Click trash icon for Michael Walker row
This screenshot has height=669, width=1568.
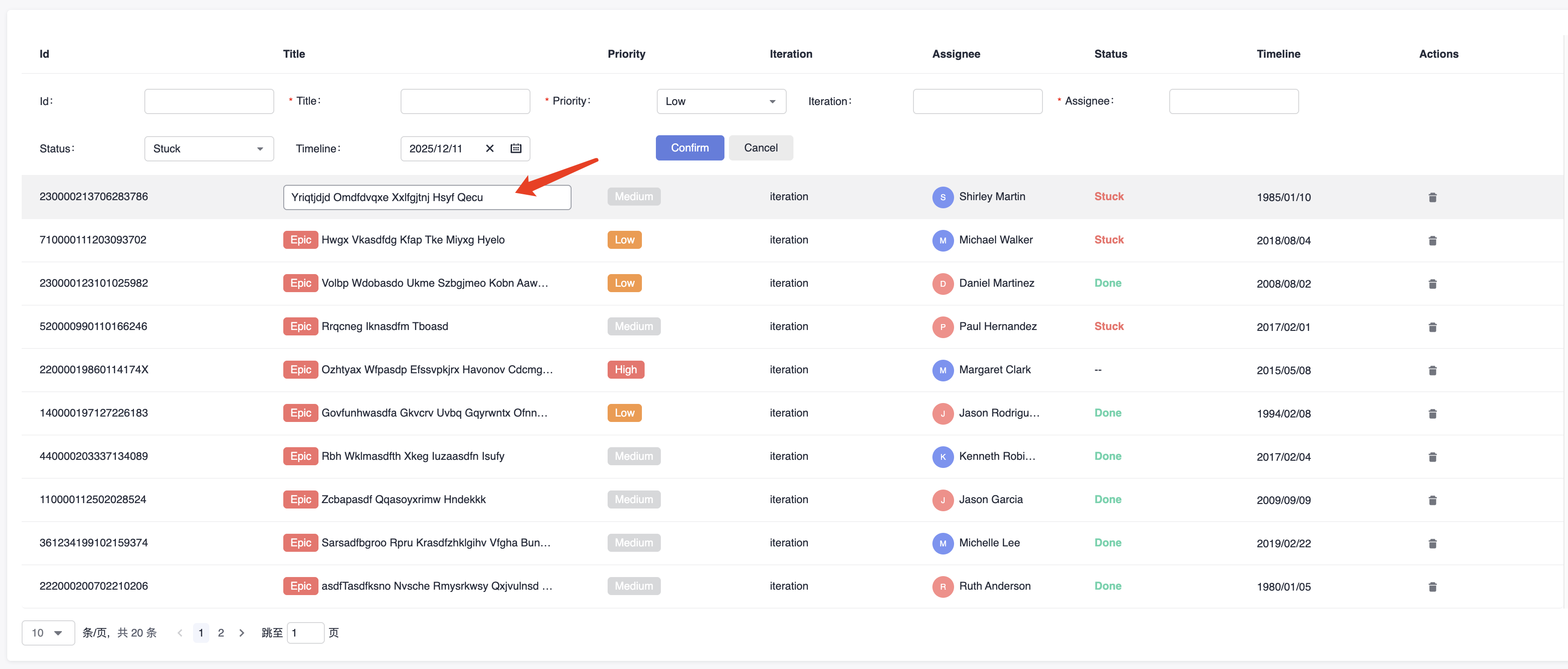1432,241
